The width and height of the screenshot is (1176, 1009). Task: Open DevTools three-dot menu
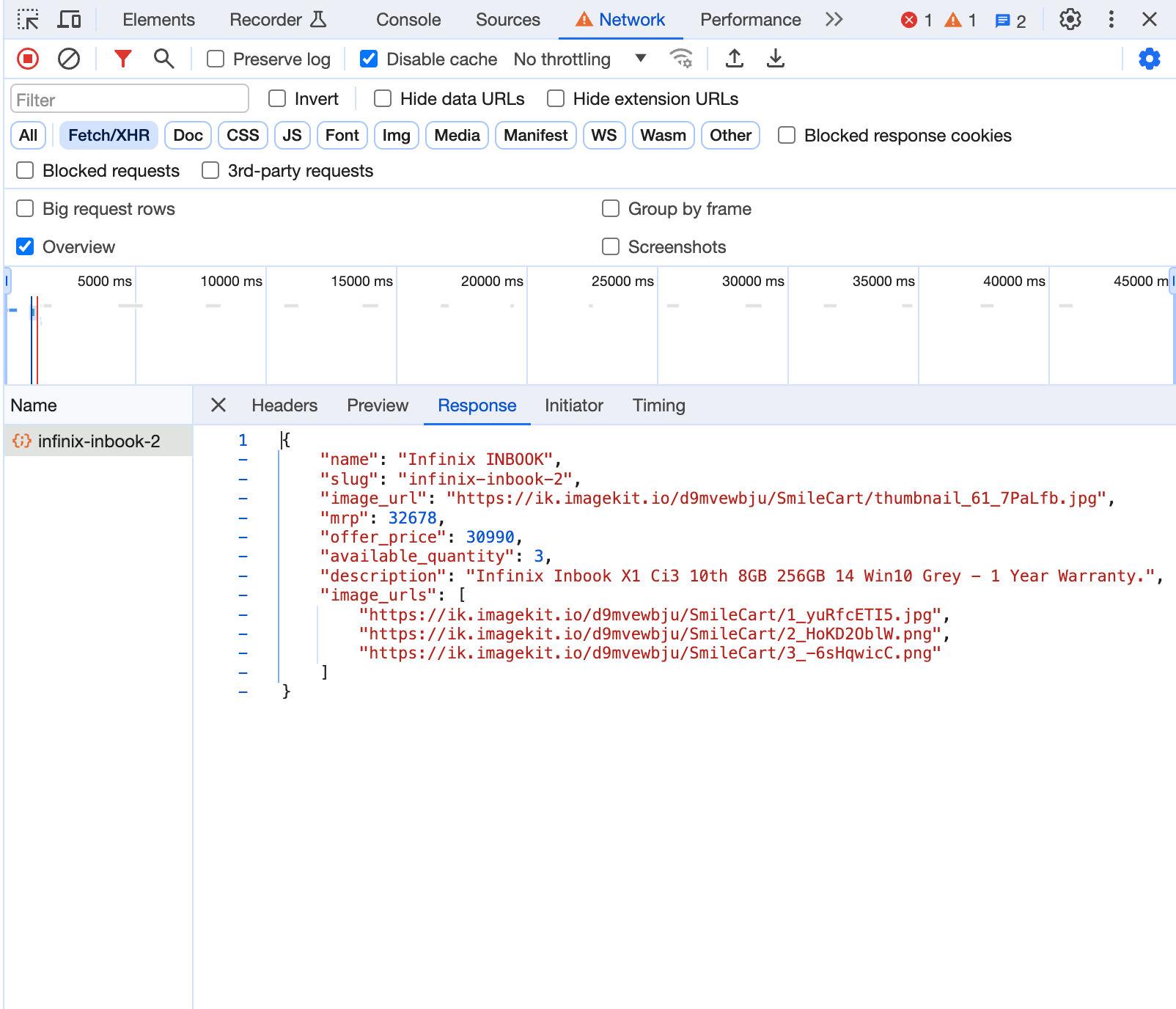click(x=1111, y=20)
